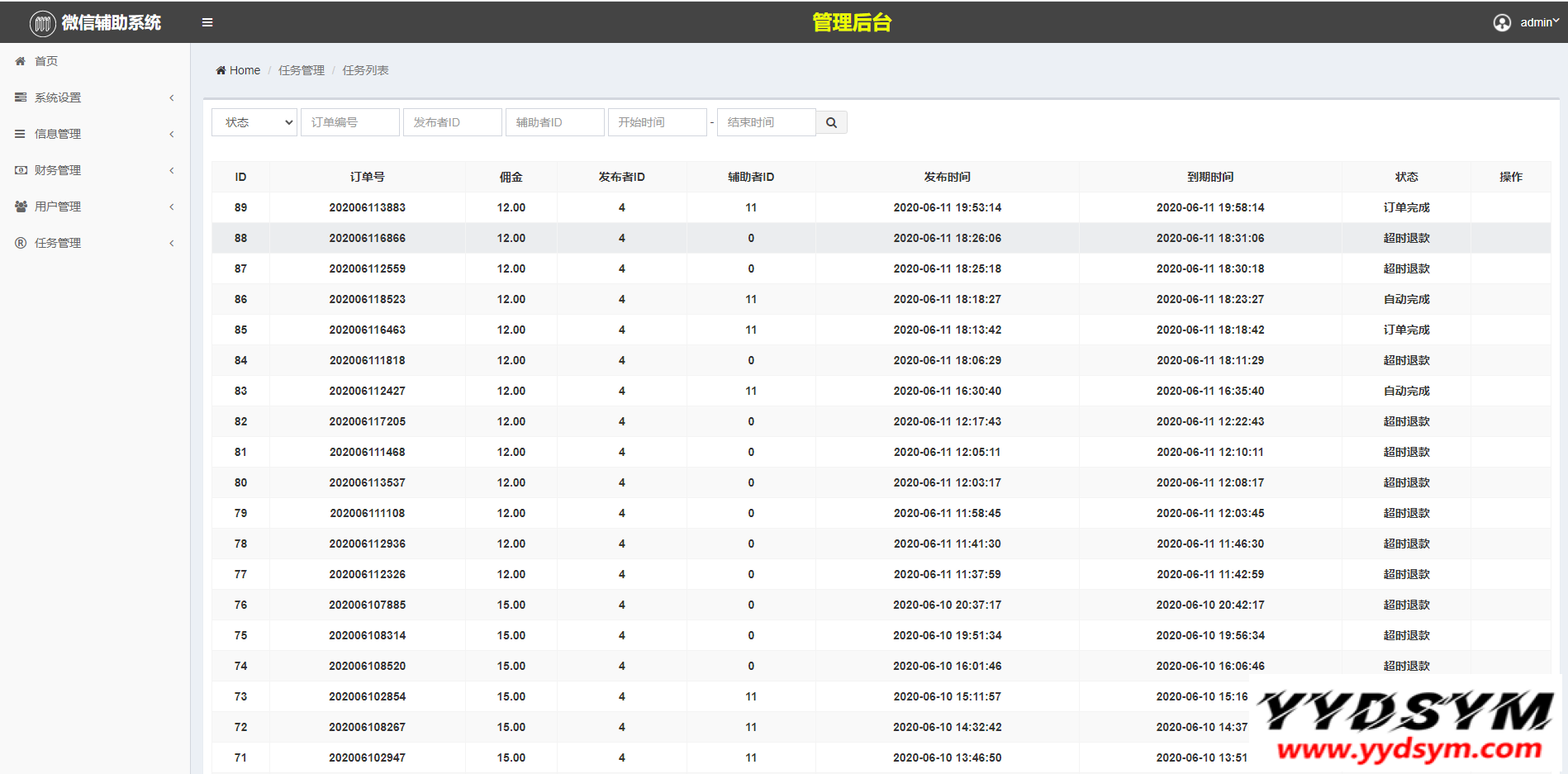1568x774 pixels.
Task: Click the hamburger menu toggle icon
Action: click(207, 22)
